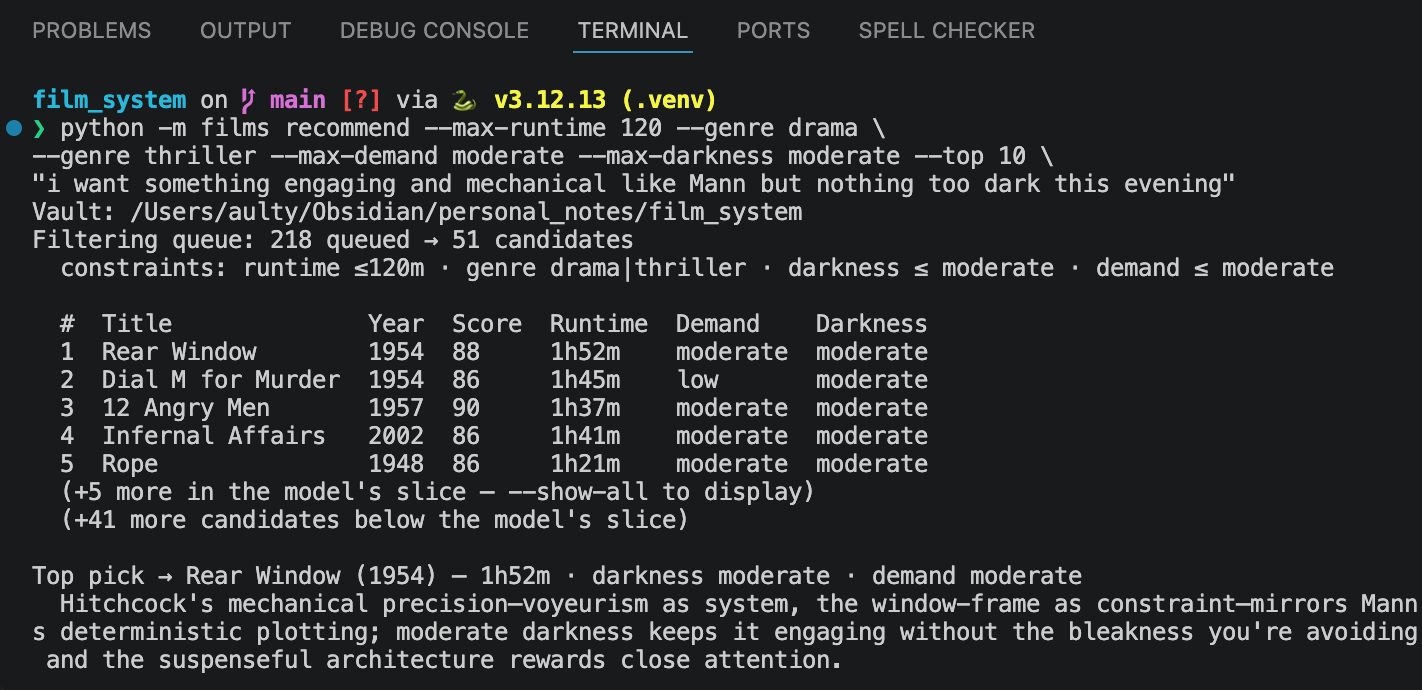
Task: Click the v3.12.13 (.venv) version text
Action: 605,100
